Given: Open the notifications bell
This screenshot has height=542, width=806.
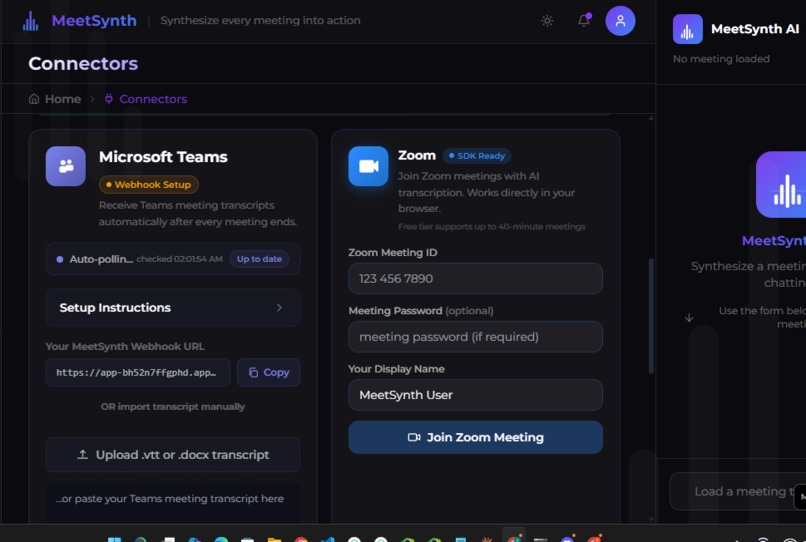Looking at the screenshot, I should [584, 21].
